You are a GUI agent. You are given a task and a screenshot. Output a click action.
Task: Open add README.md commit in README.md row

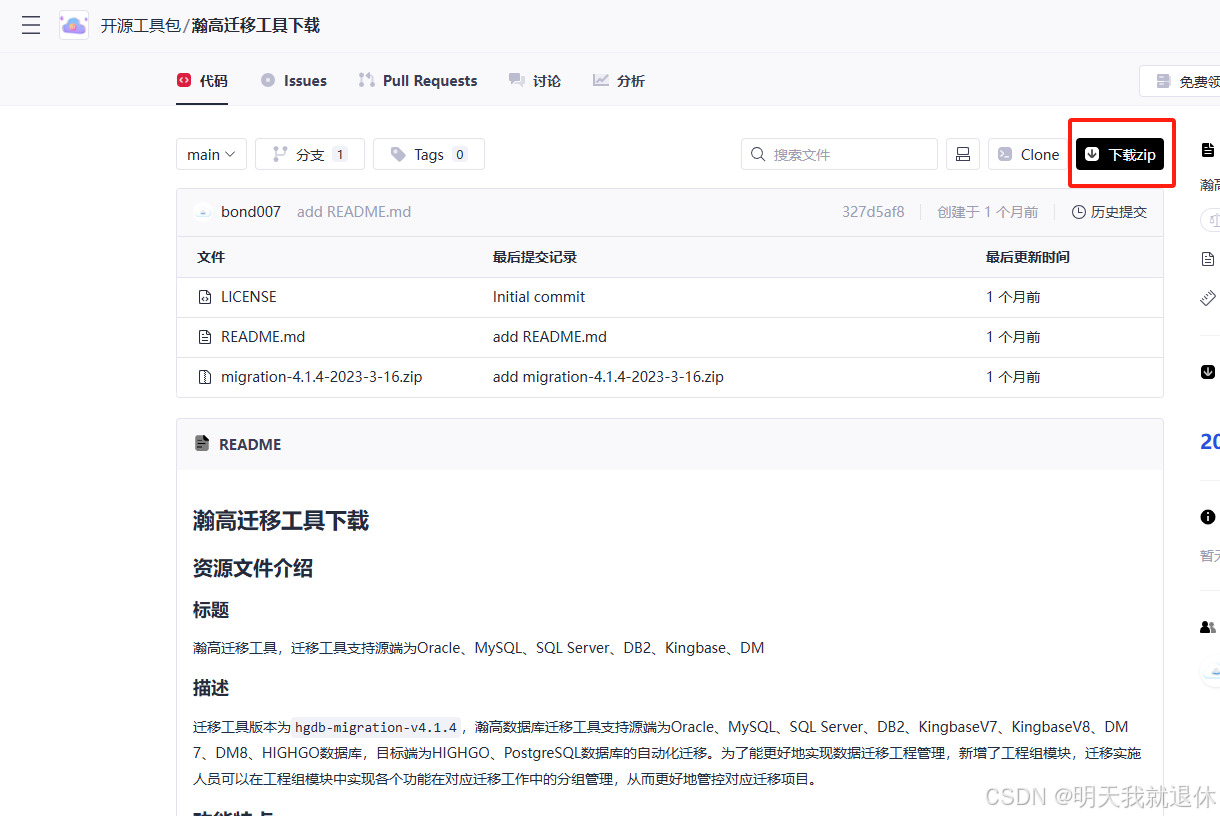550,337
